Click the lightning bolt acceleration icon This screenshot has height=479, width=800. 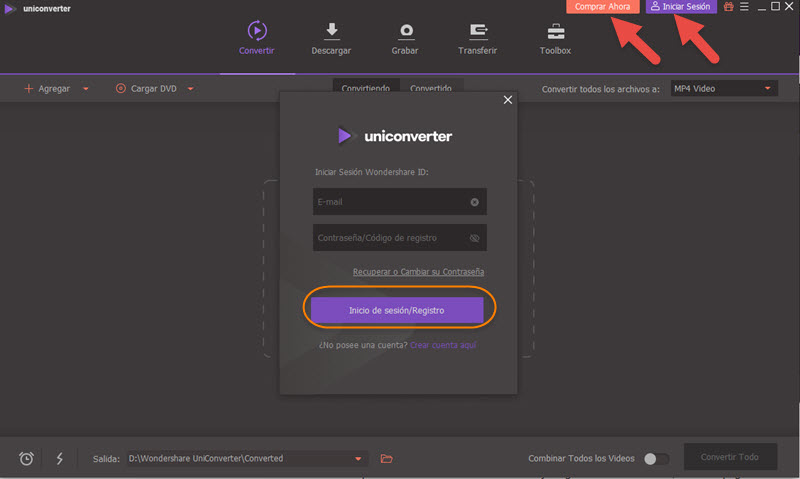60,458
